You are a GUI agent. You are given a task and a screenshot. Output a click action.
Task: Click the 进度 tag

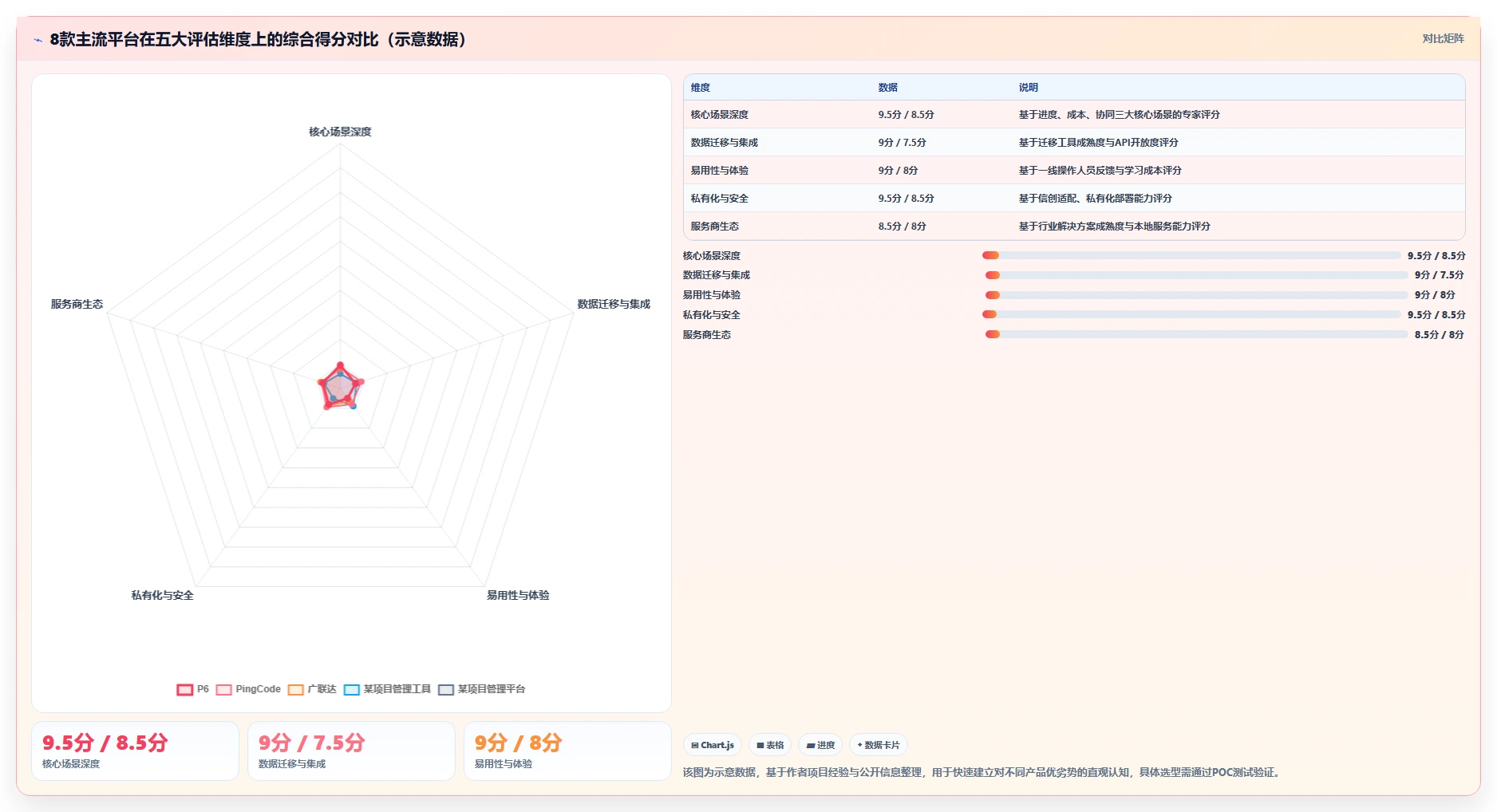(820, 745)
